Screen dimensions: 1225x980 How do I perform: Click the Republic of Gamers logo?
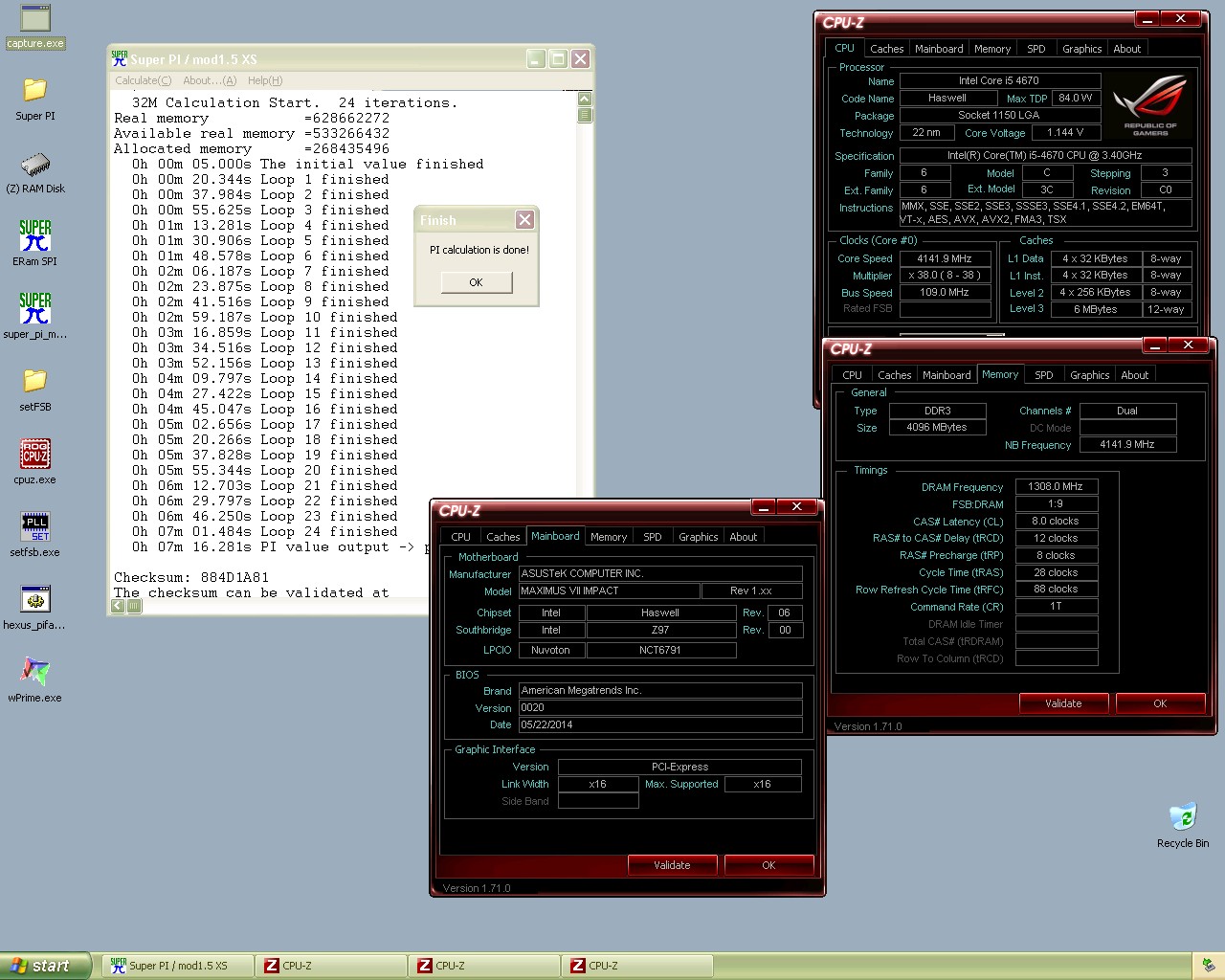[1150, 104]
